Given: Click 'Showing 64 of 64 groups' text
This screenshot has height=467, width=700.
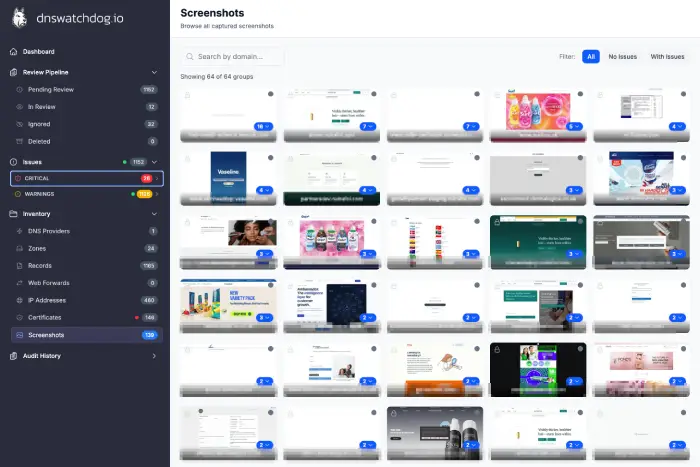Looking at the screenshot, I should [x=217, y=77].
